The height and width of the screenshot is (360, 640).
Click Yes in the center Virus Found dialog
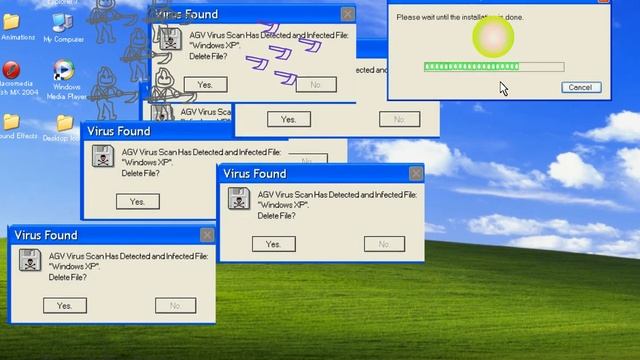(273, 244)
